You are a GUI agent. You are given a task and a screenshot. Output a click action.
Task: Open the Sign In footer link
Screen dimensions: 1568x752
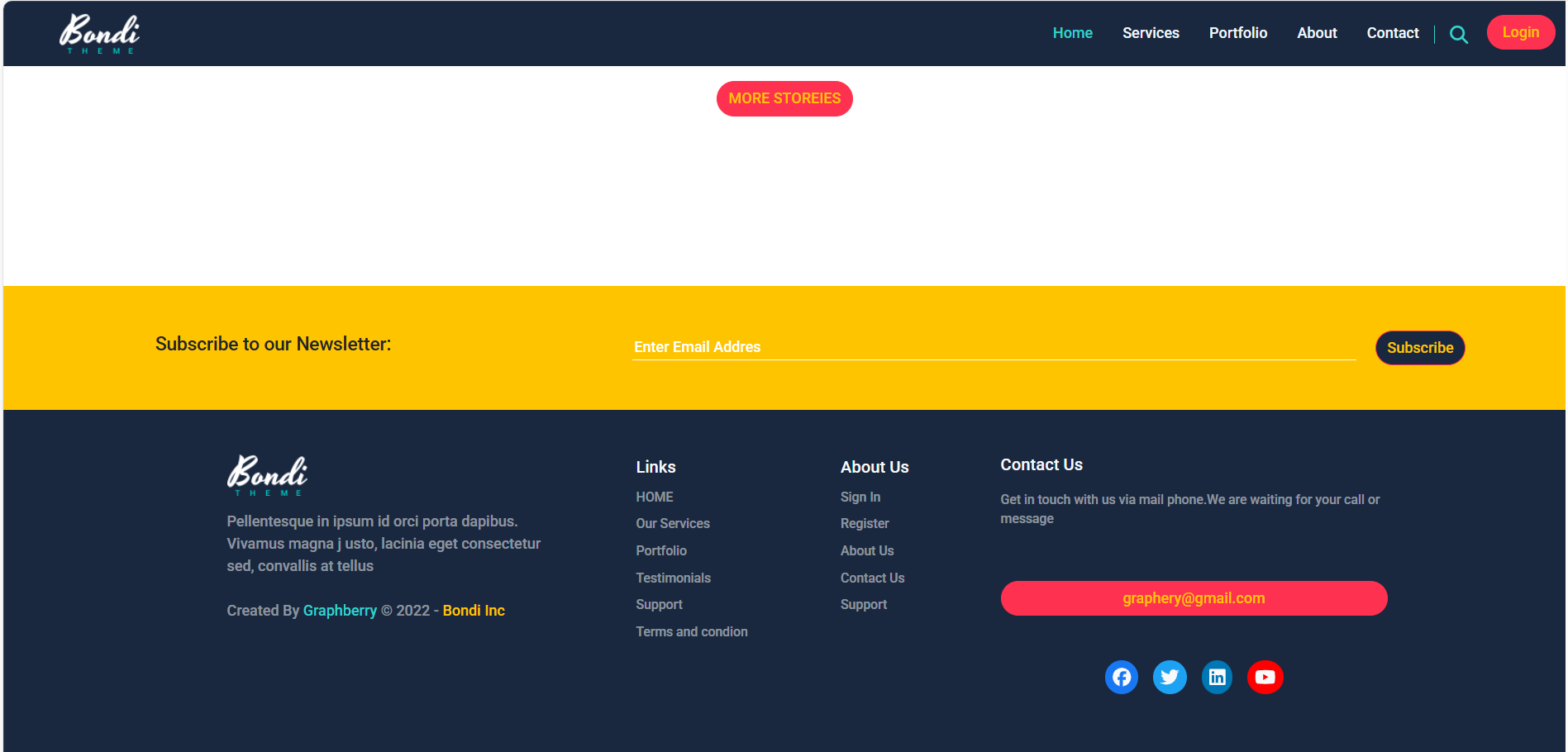click(860, 497)
